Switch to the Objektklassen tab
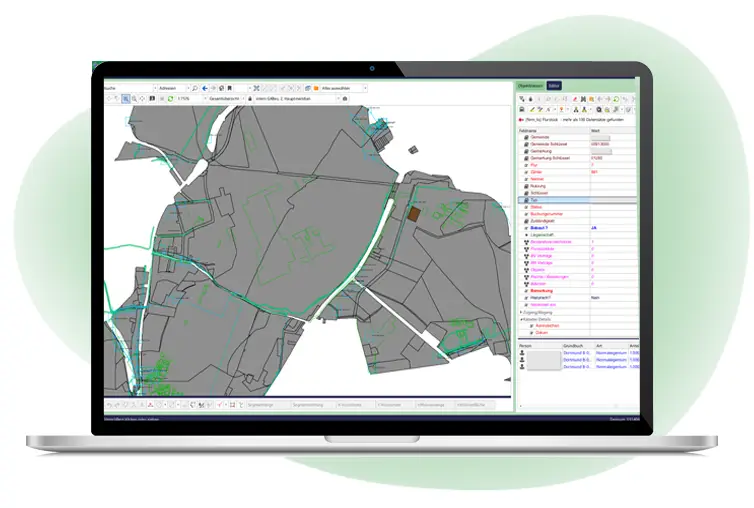Viewport: 754px width, 508px height. [x=530, y=87]
